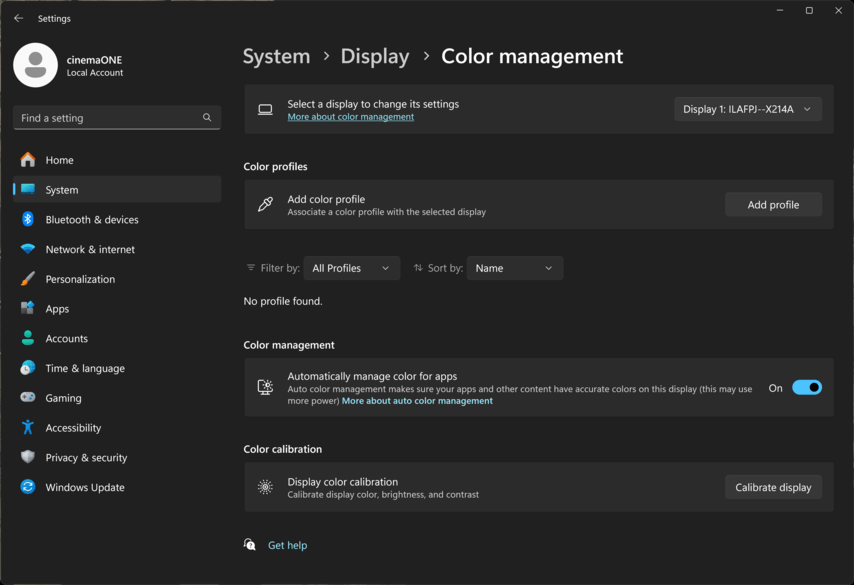This screenshot has height=585, width=854.
Task: Open More about auto color management link
Action: pos(417,401)
